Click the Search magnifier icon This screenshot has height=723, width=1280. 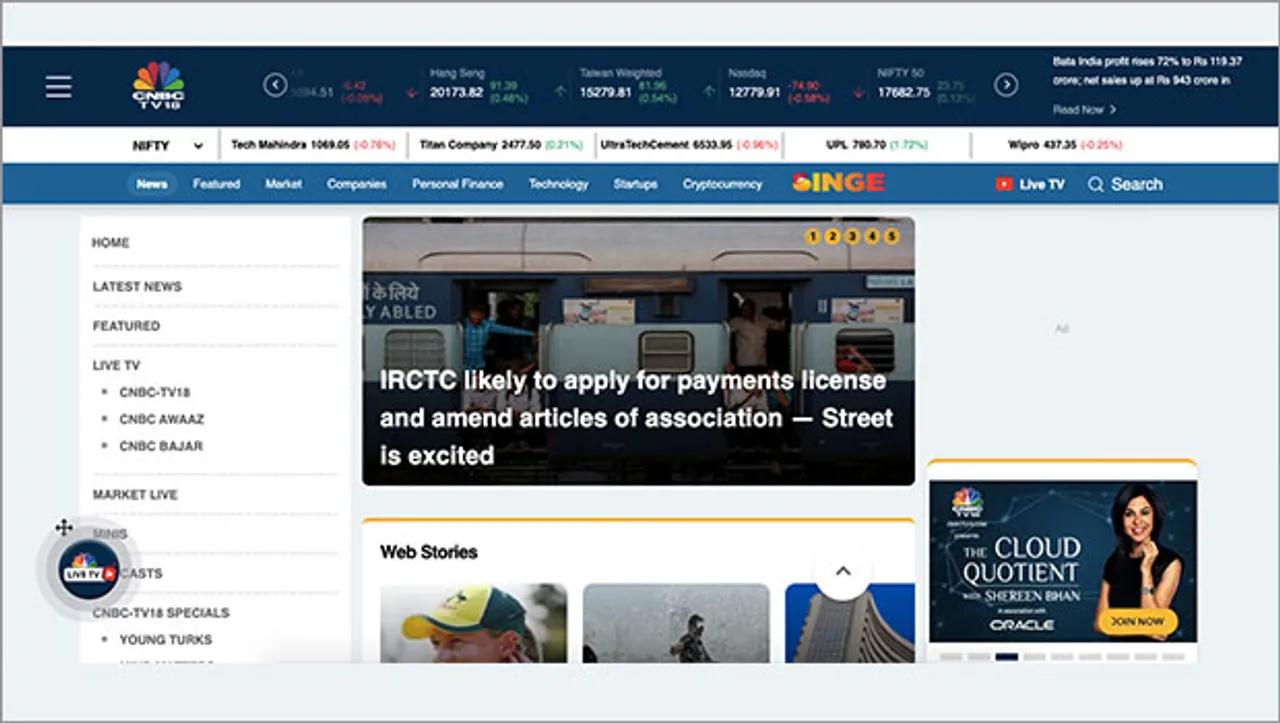(x=1096, y=184)
